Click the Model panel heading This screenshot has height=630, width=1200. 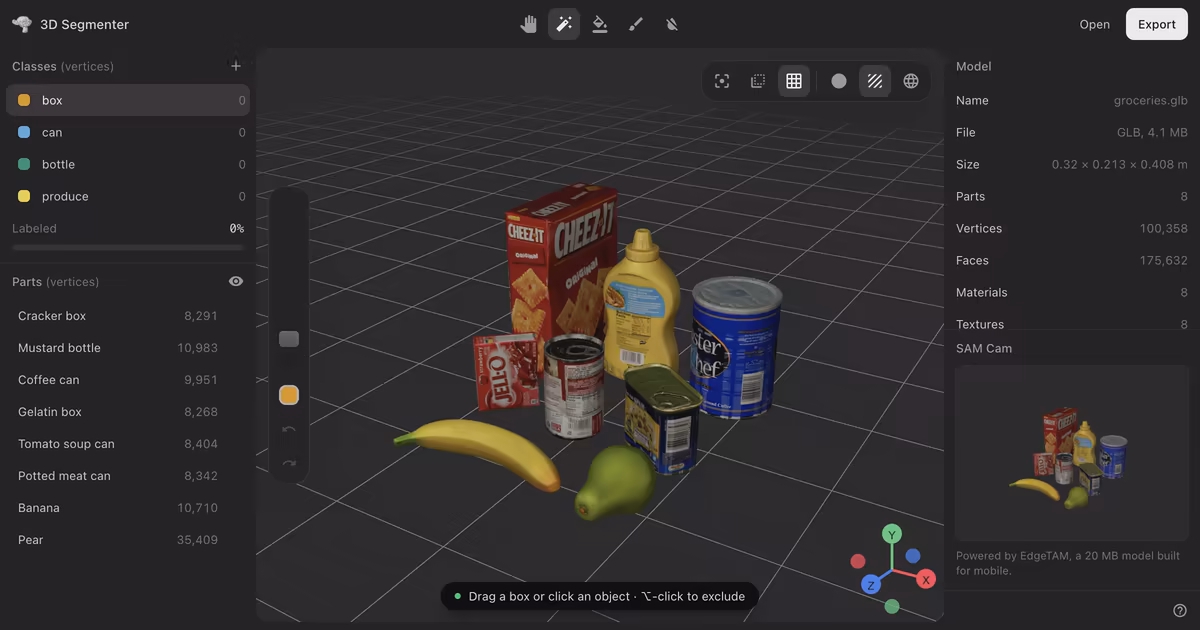tap(974, 66)
